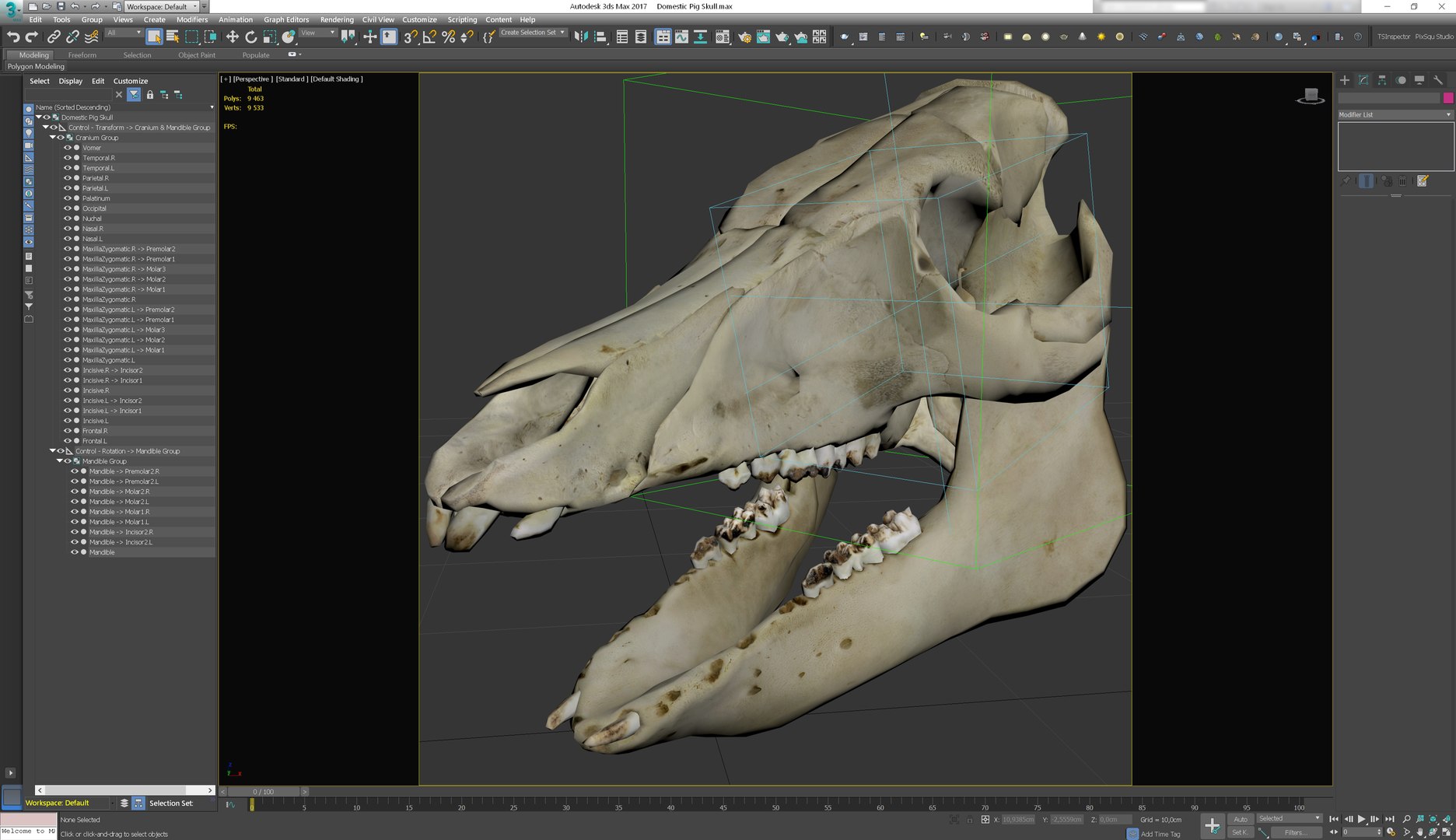This screenshot has width=1456, height=840.
Task: Open the Create Selection Set dropdown
Action: coord(533,33)
